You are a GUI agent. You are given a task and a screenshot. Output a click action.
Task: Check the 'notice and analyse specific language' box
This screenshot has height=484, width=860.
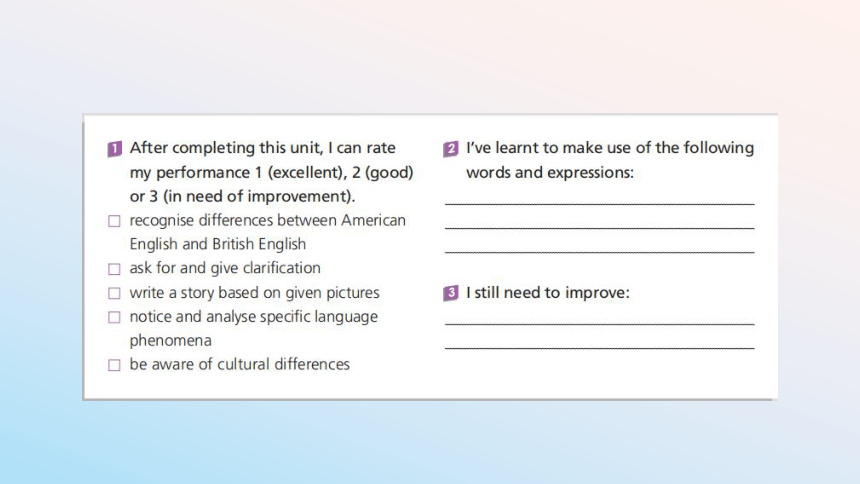[x=114, y=317]
